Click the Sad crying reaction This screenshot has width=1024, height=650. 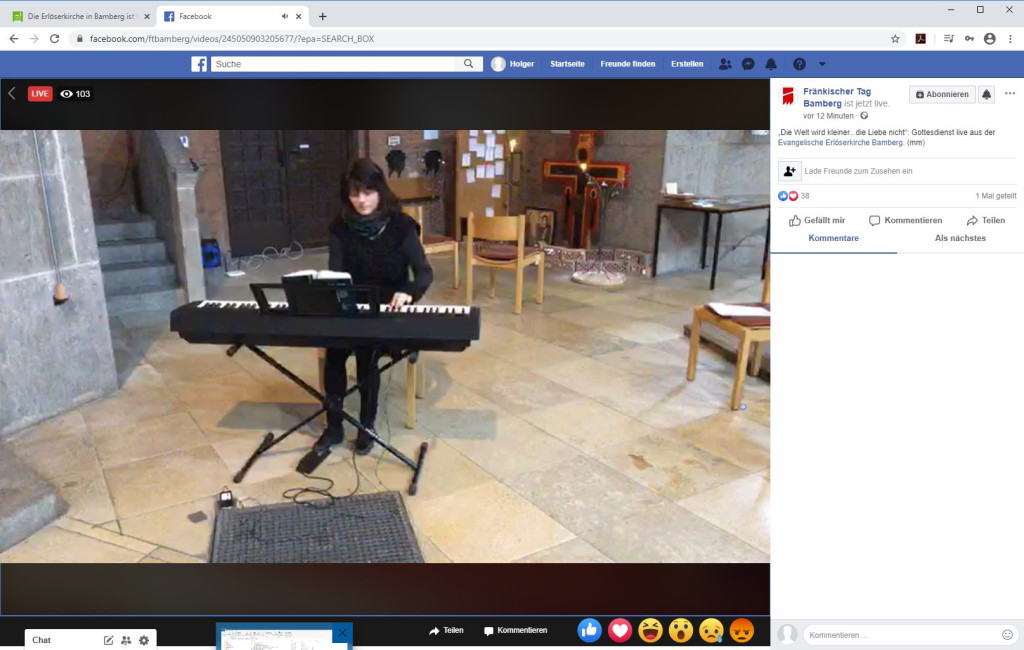[711, 630]
